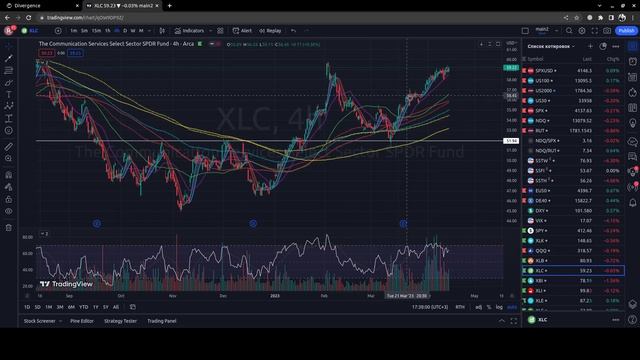The height and width of the screenshot is (360, 640).
Task: Add symbol to the watchlist
Action: [x=590, y=46]
